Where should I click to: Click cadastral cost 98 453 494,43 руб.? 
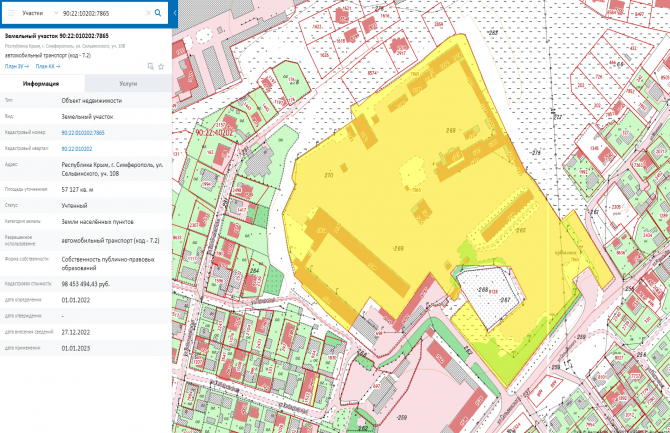click(85, 284)
